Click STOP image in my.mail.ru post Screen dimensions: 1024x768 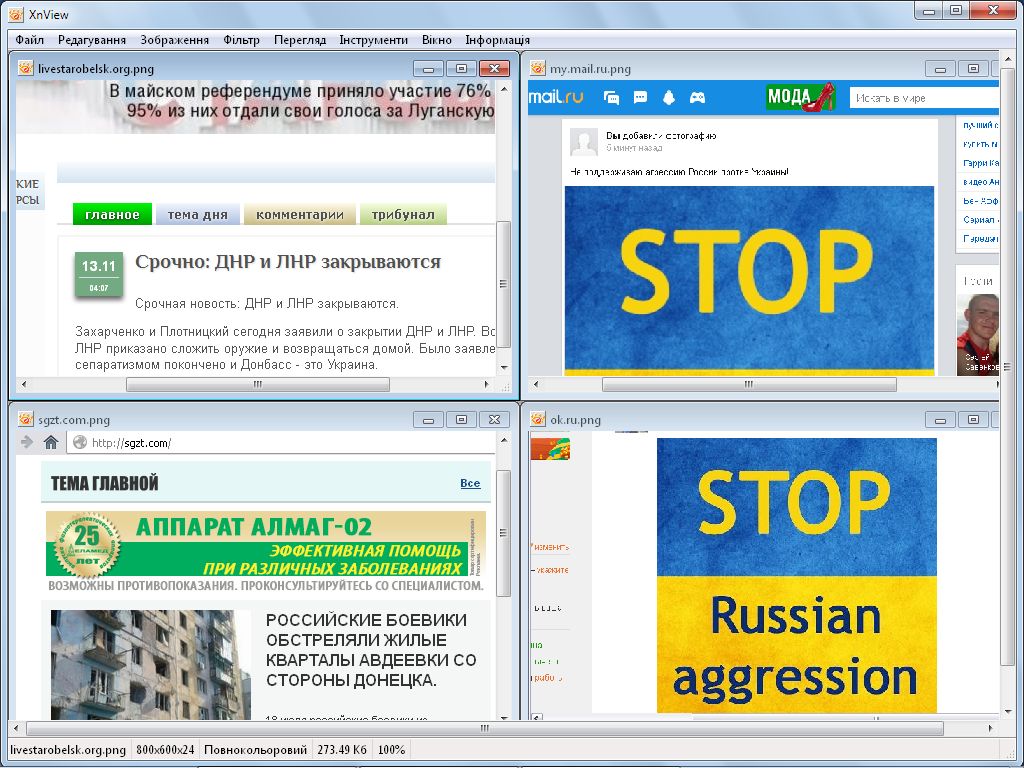pyautogui.click(x=749, y=281)
